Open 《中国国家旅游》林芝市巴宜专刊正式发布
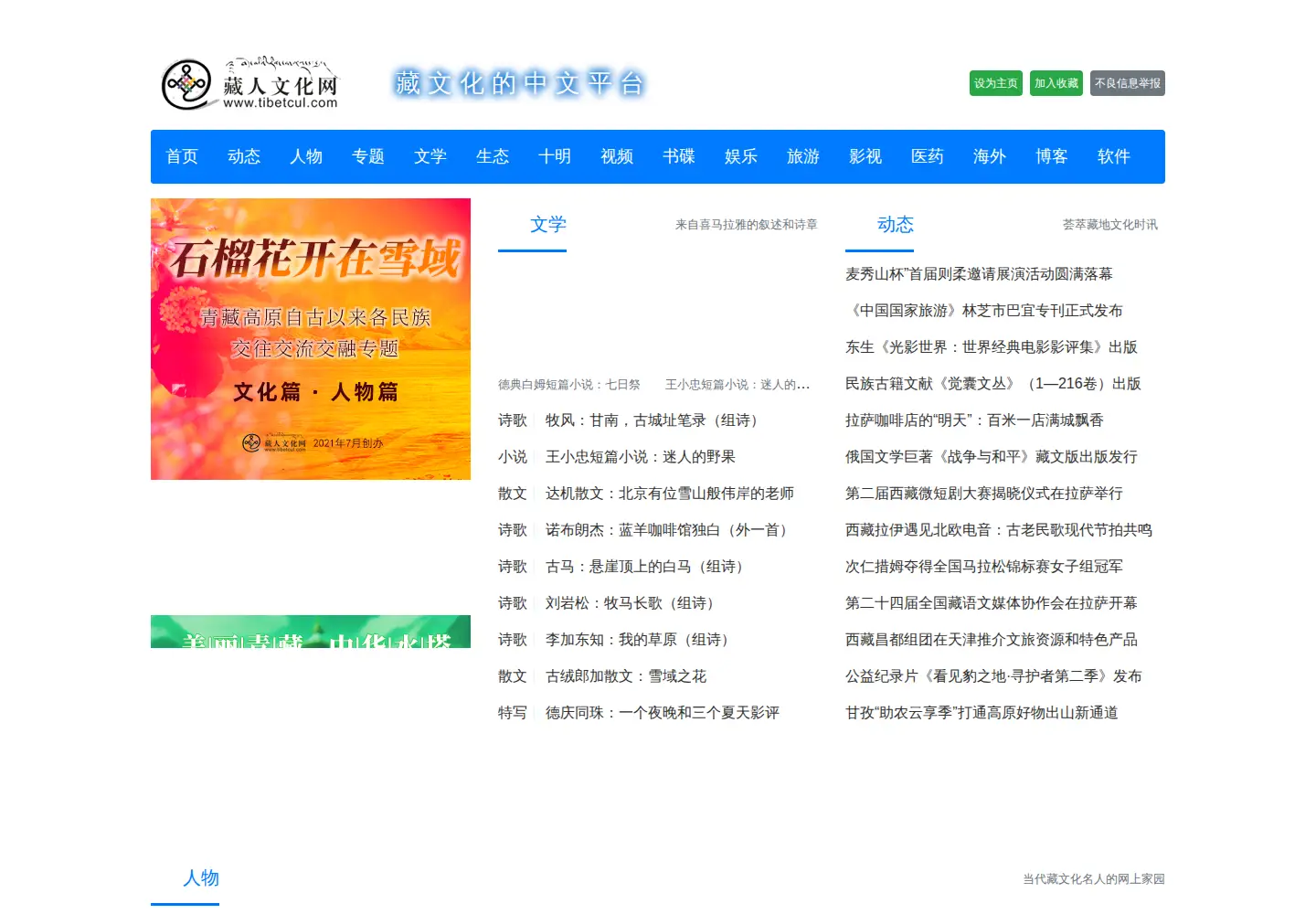Image resolution: width=1316 pixels, height=914 pixels. coord(984,311)
